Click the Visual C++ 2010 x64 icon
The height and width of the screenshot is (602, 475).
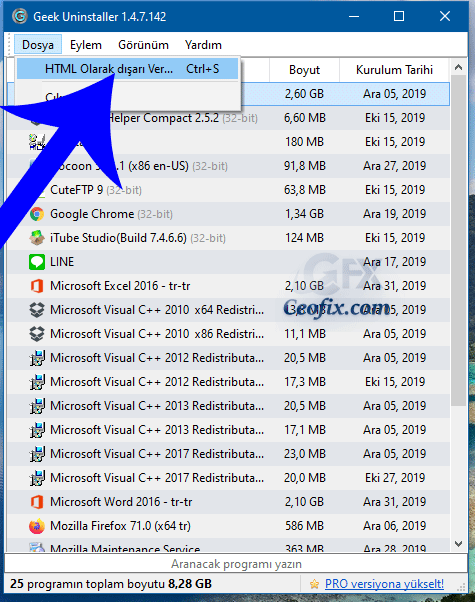(37, 310)
